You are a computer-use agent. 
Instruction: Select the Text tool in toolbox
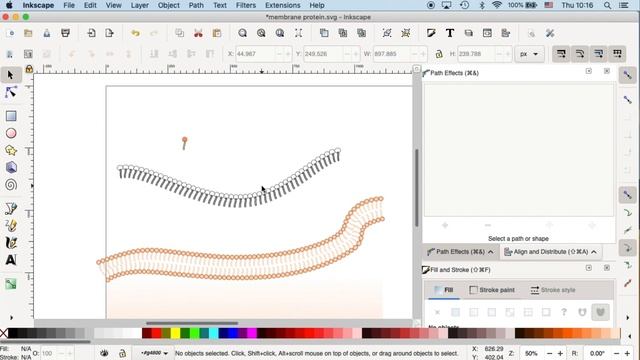click(x=11, y=260)
